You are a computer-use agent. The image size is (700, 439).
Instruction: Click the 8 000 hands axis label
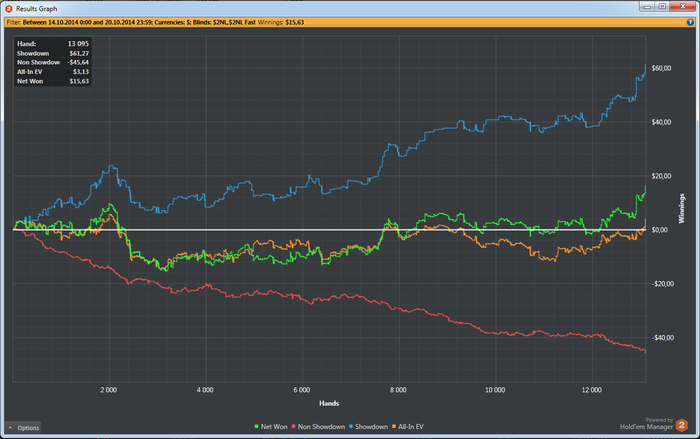click(x=398, y=390)
